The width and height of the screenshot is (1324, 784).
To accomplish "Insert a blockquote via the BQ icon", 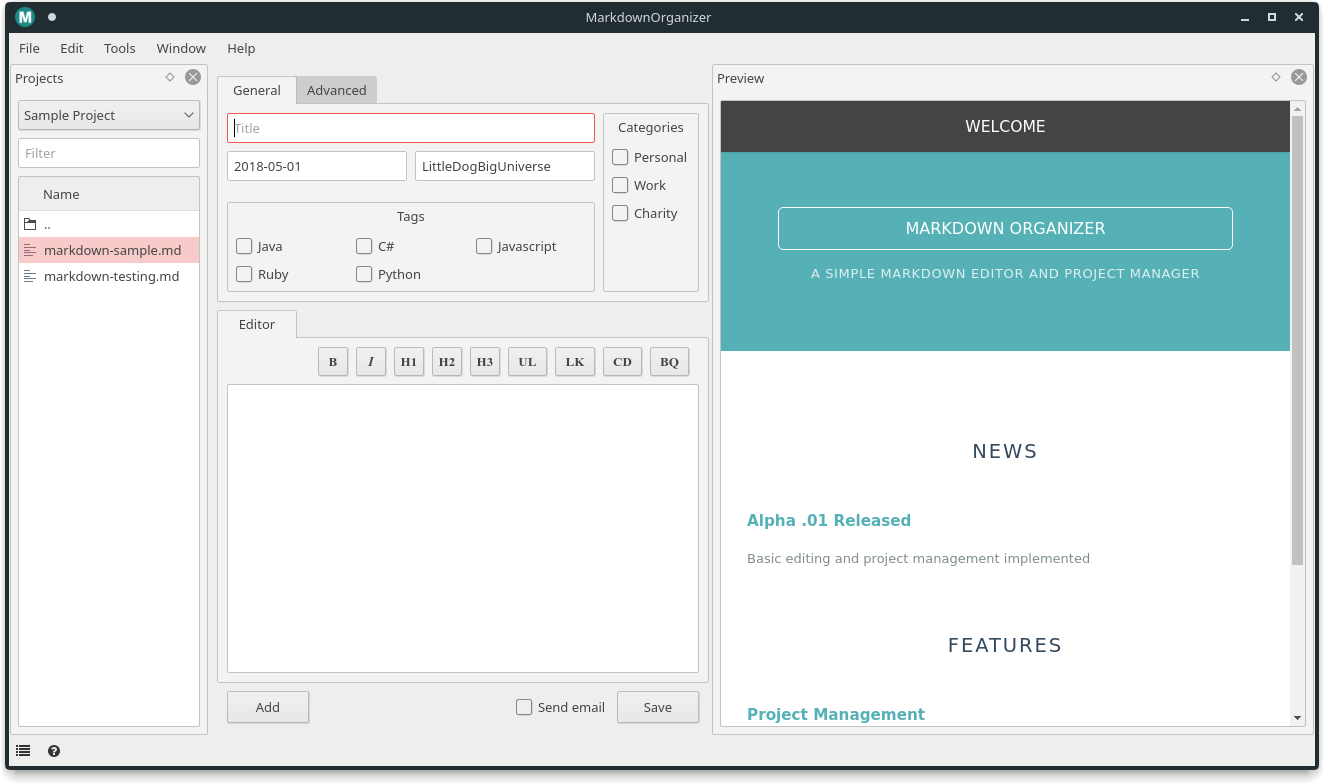I will click(669, 361).
